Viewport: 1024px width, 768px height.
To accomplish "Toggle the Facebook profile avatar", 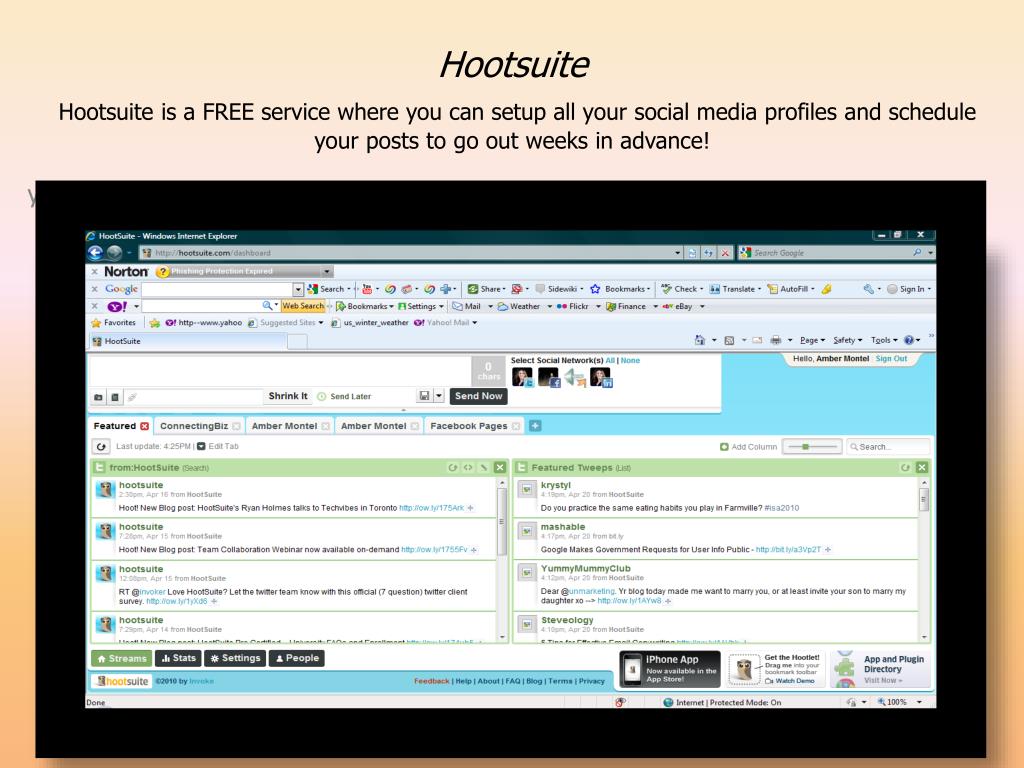I will pyautogui.click(x=549, y=377).
